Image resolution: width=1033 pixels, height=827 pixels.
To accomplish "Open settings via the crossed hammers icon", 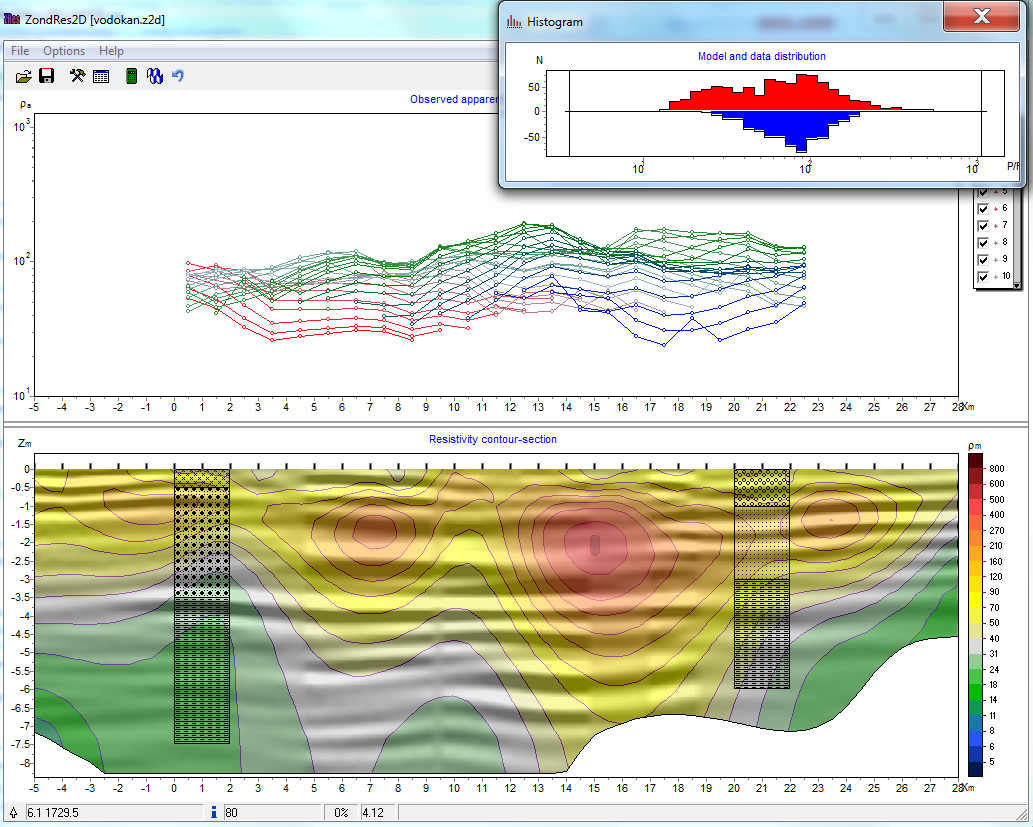I will click(78, 76).
